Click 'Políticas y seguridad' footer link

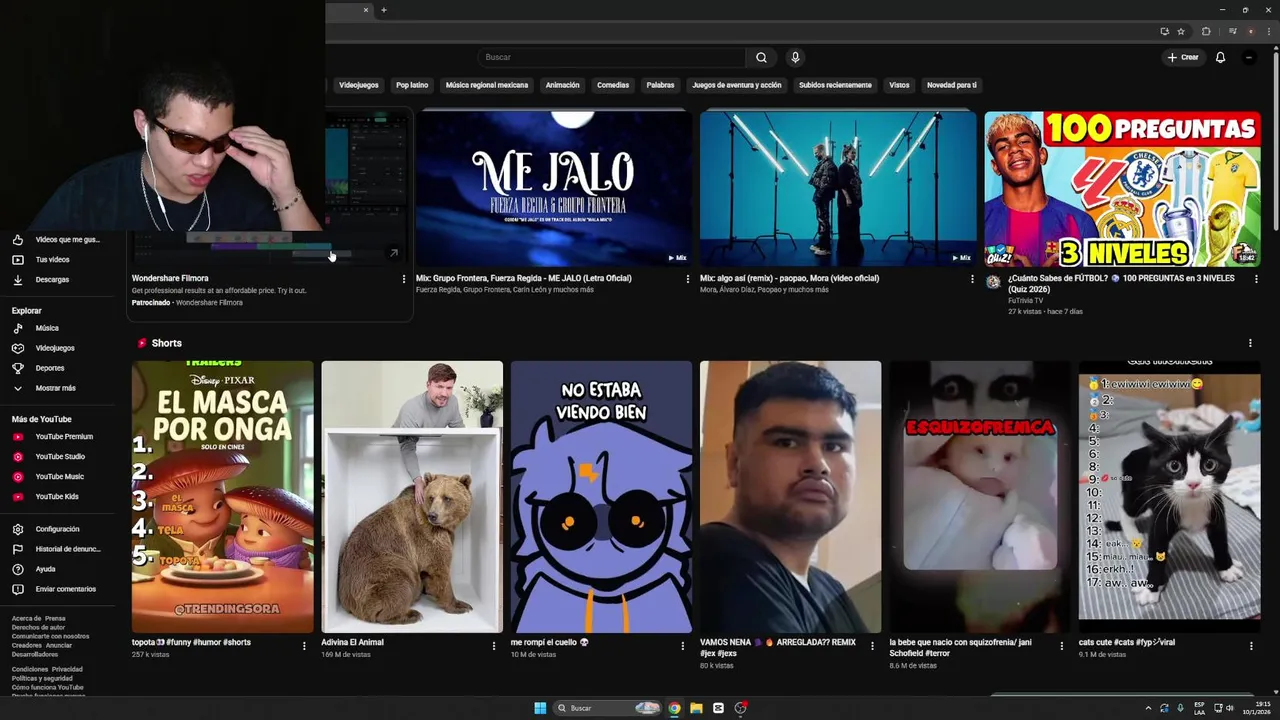[42, 678]
